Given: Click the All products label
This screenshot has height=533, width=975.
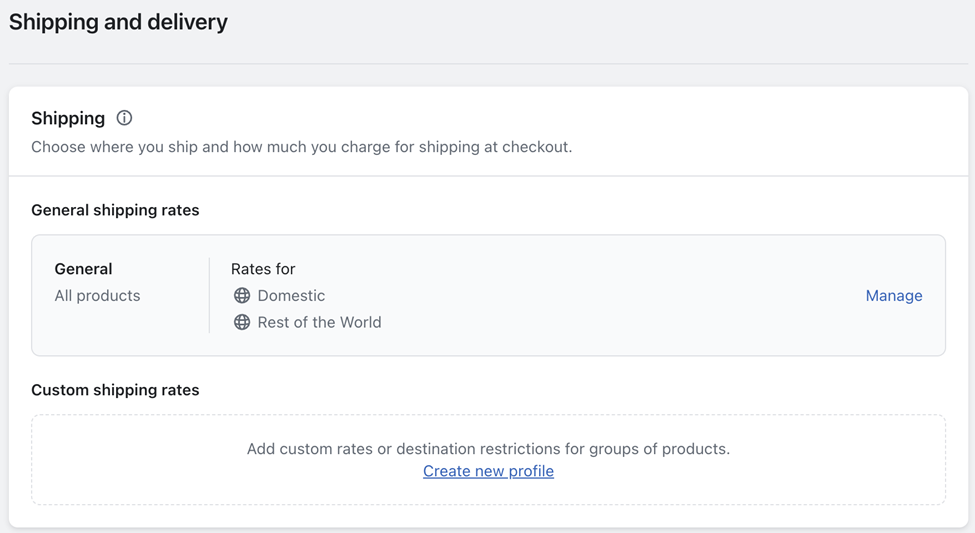Looking at the screenshot, I should pos(97,295).
